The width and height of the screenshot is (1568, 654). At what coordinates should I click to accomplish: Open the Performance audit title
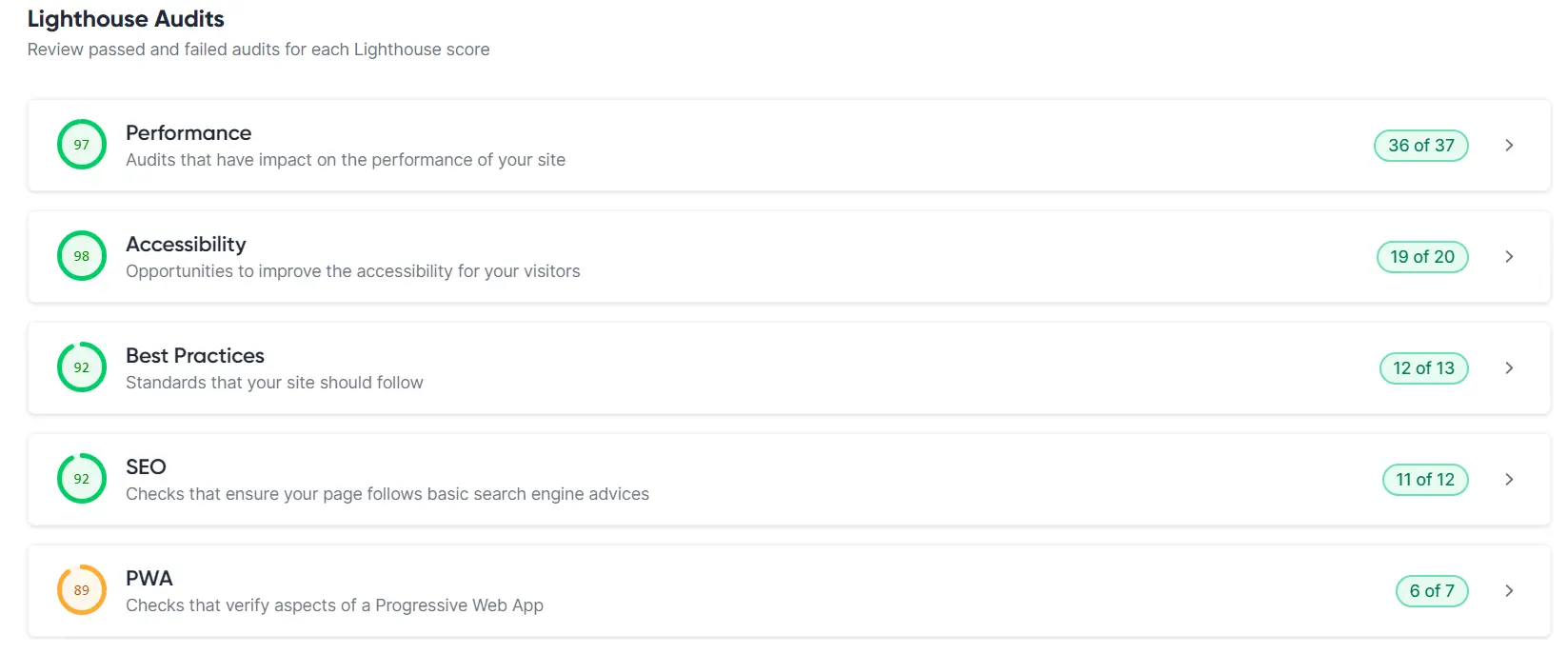pos(189,133)
